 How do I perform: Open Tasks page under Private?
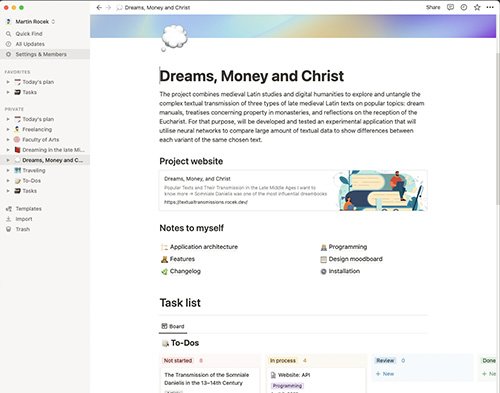point(30,191)
